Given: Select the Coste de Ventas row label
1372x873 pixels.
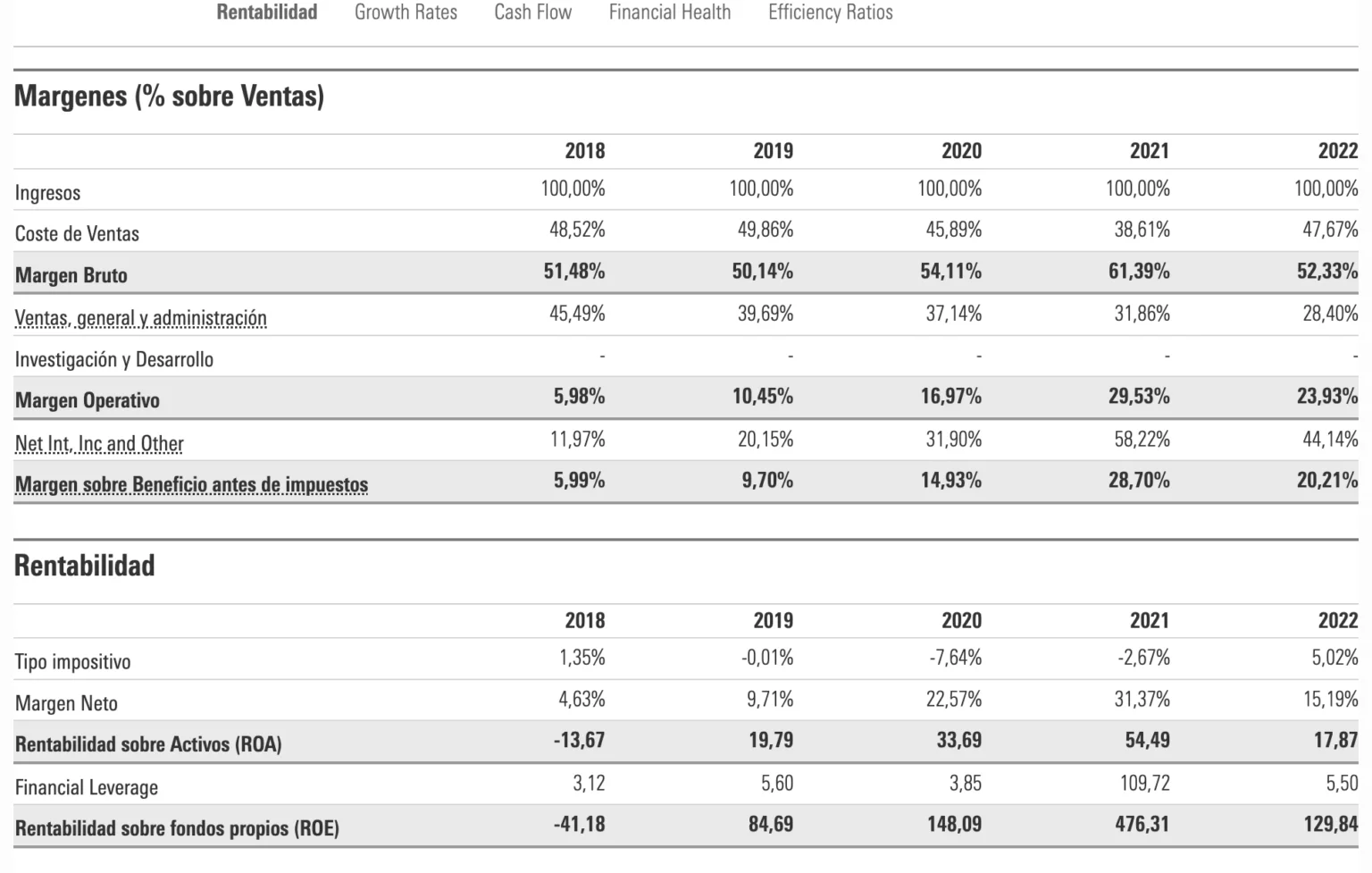Looking at the screenshot, I should (77, 234).
